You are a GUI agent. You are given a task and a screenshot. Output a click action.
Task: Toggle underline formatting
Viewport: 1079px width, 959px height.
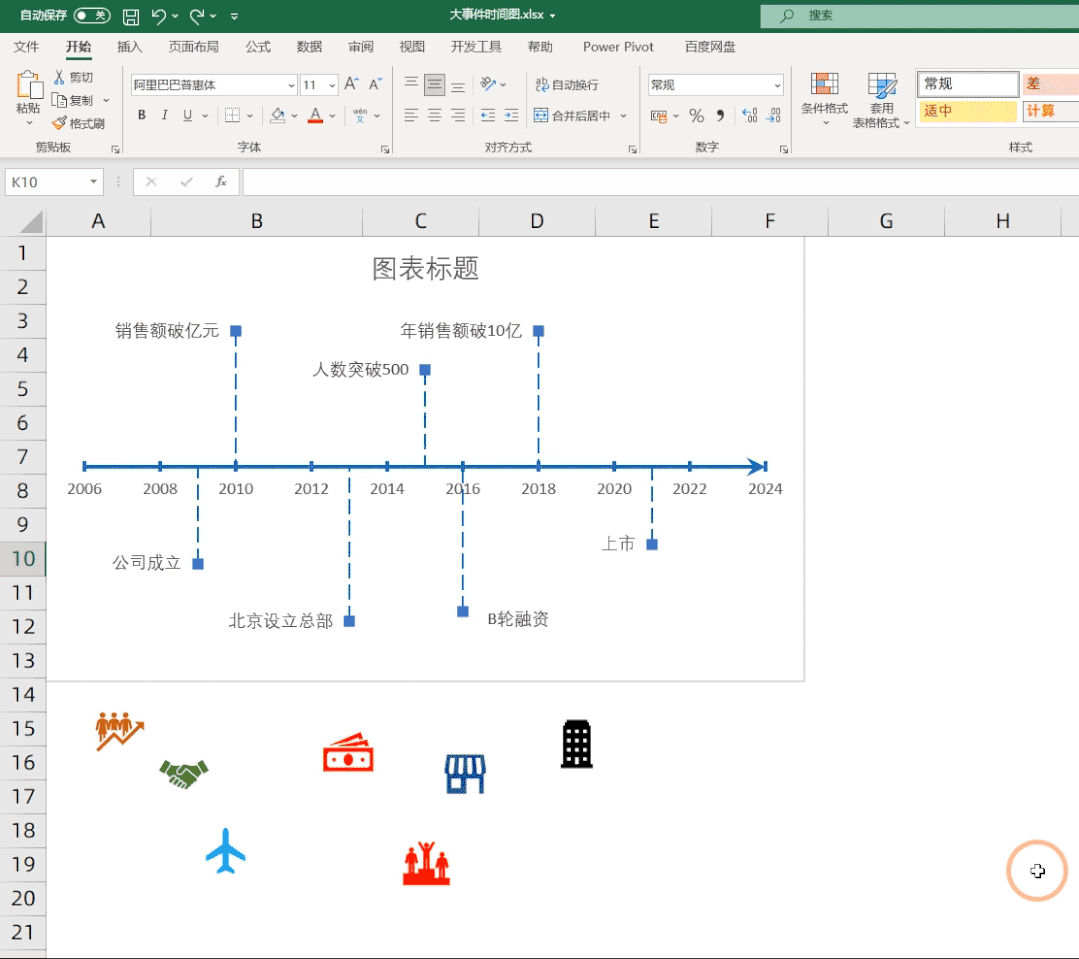pyautogui.click(x=187, y=115)
